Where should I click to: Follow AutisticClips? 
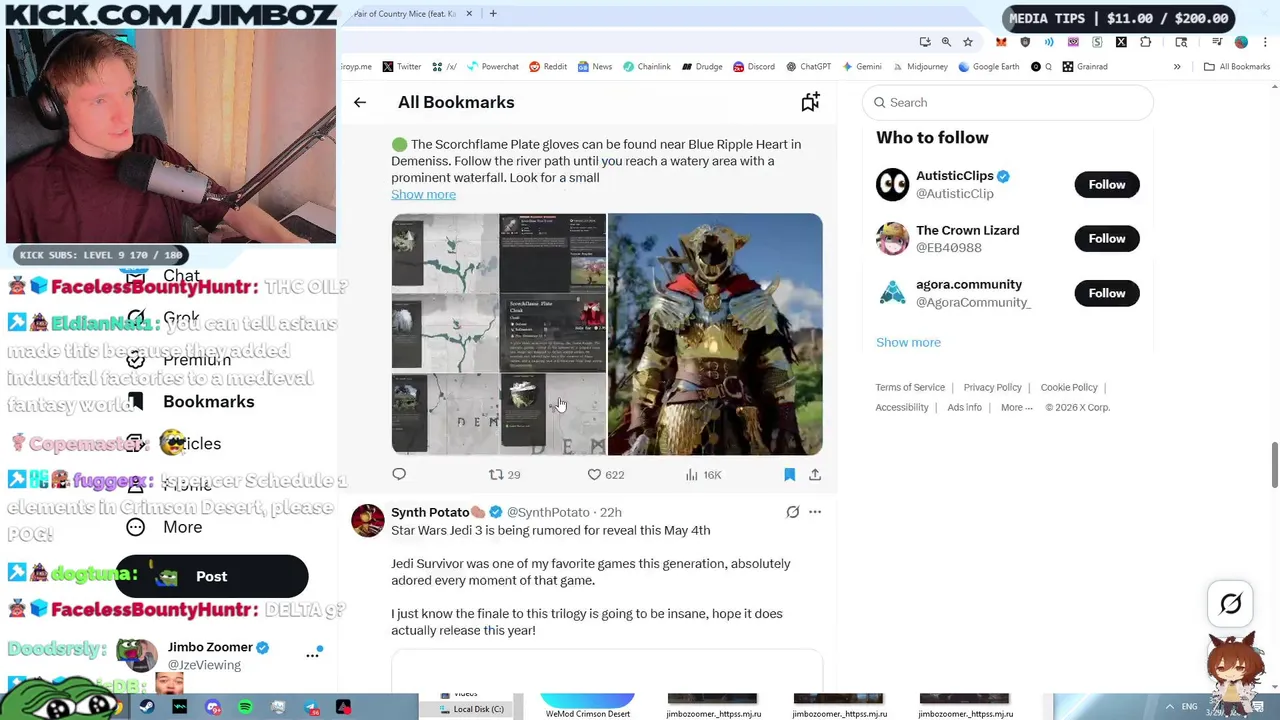1106,184
